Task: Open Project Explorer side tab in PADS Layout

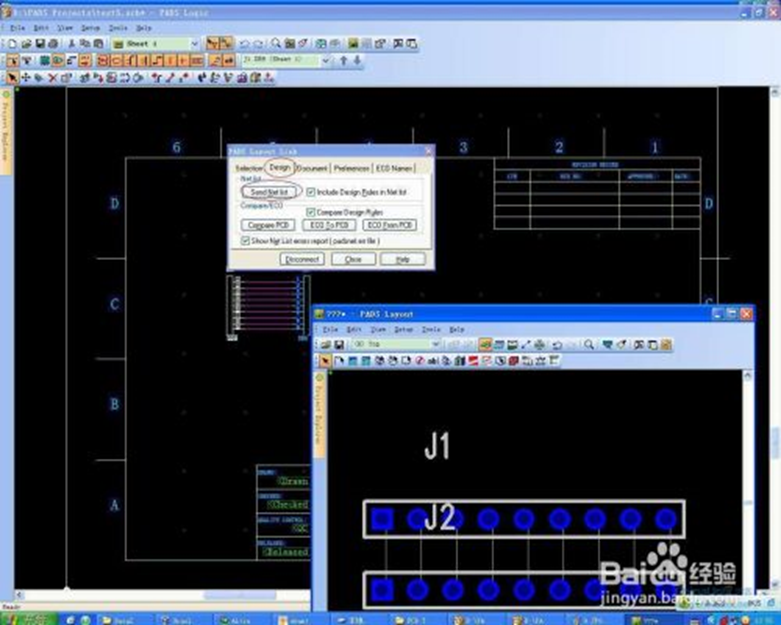Action: (320, 416)
